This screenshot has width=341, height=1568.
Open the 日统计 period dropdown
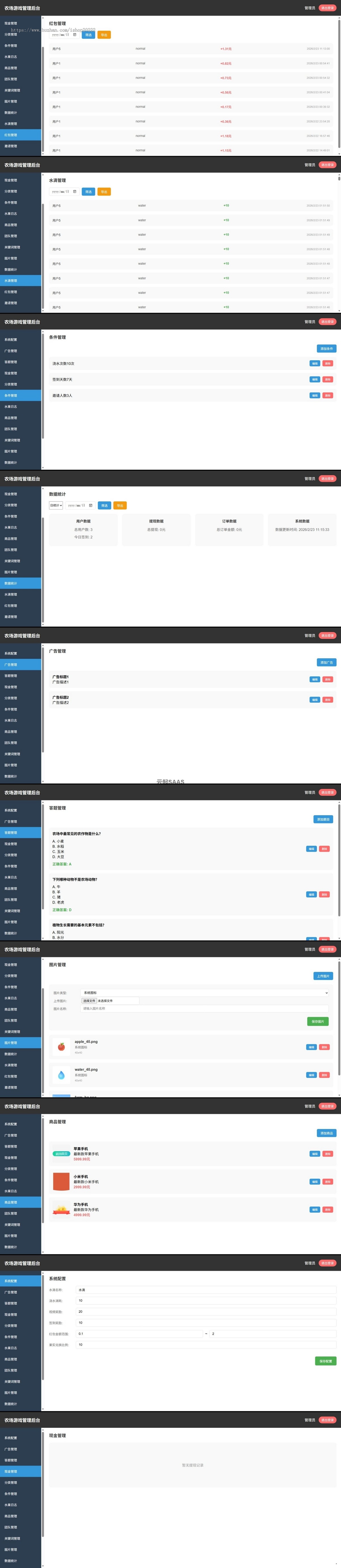coord(56,505)
